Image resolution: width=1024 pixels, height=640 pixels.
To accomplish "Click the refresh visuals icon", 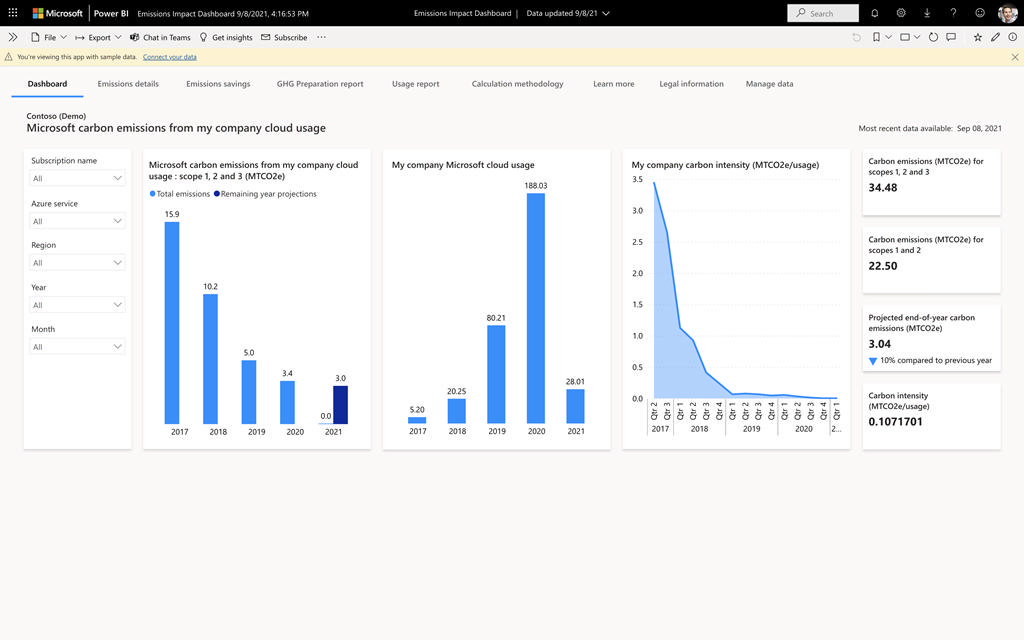I will (933, 37).
